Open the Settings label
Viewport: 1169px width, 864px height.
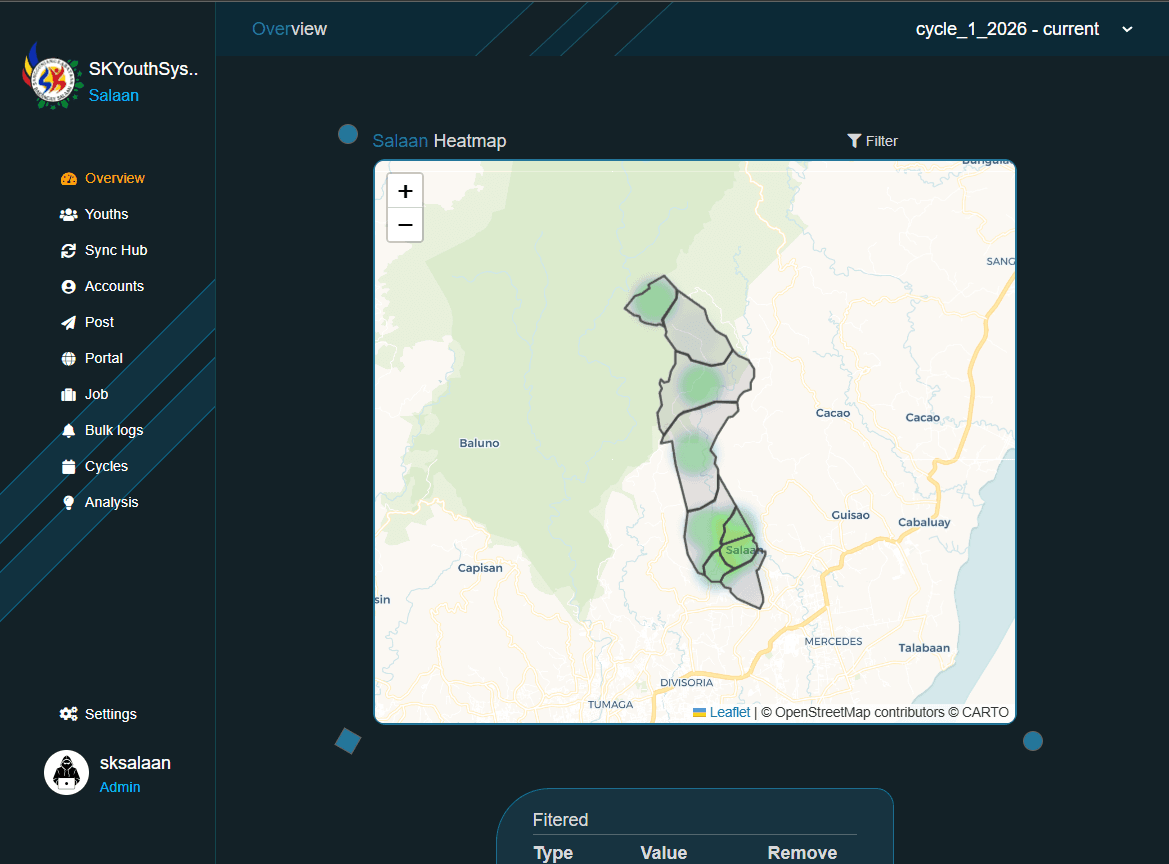click(x=111, y=714)
